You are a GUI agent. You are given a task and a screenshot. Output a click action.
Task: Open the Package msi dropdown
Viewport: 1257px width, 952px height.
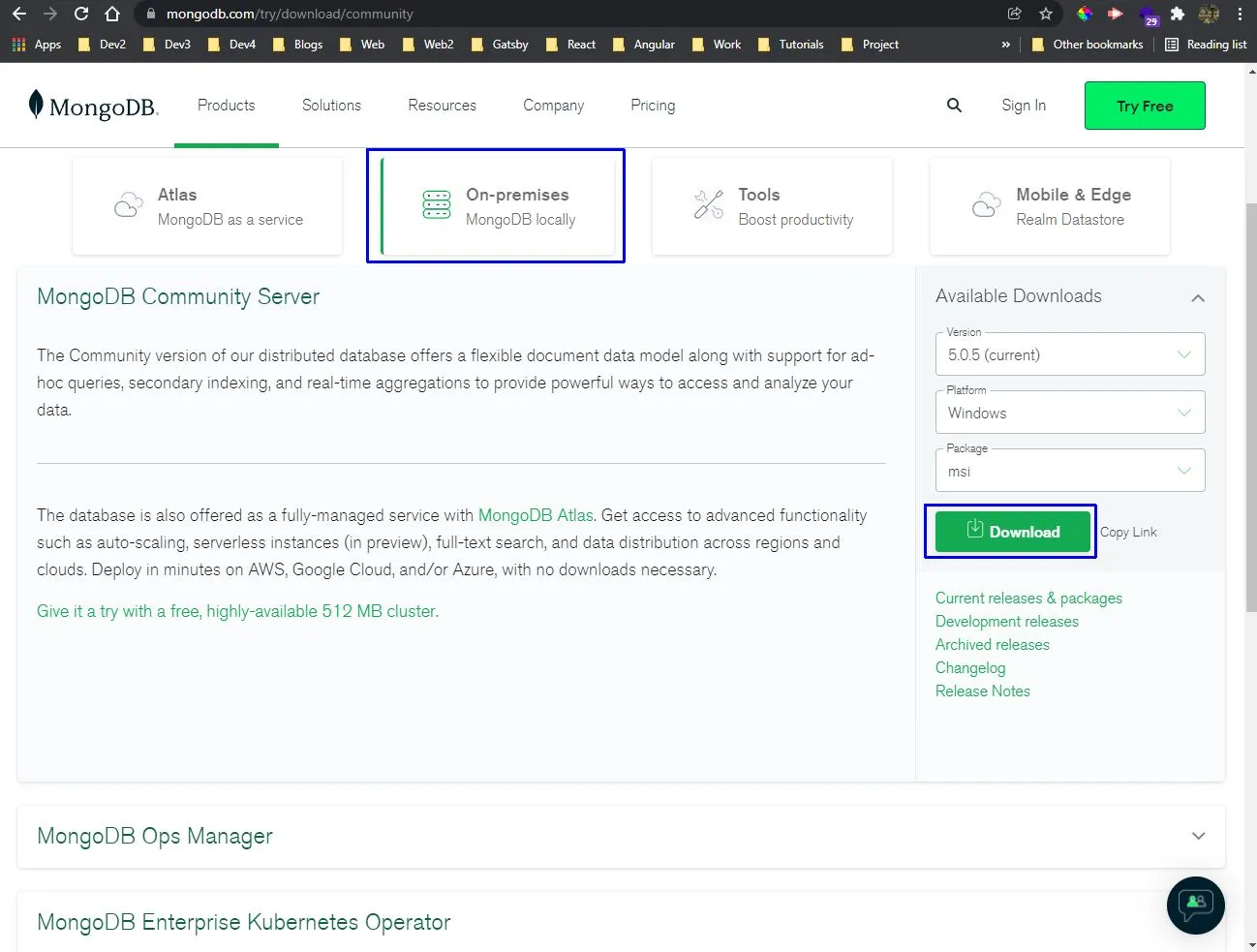1070,471
